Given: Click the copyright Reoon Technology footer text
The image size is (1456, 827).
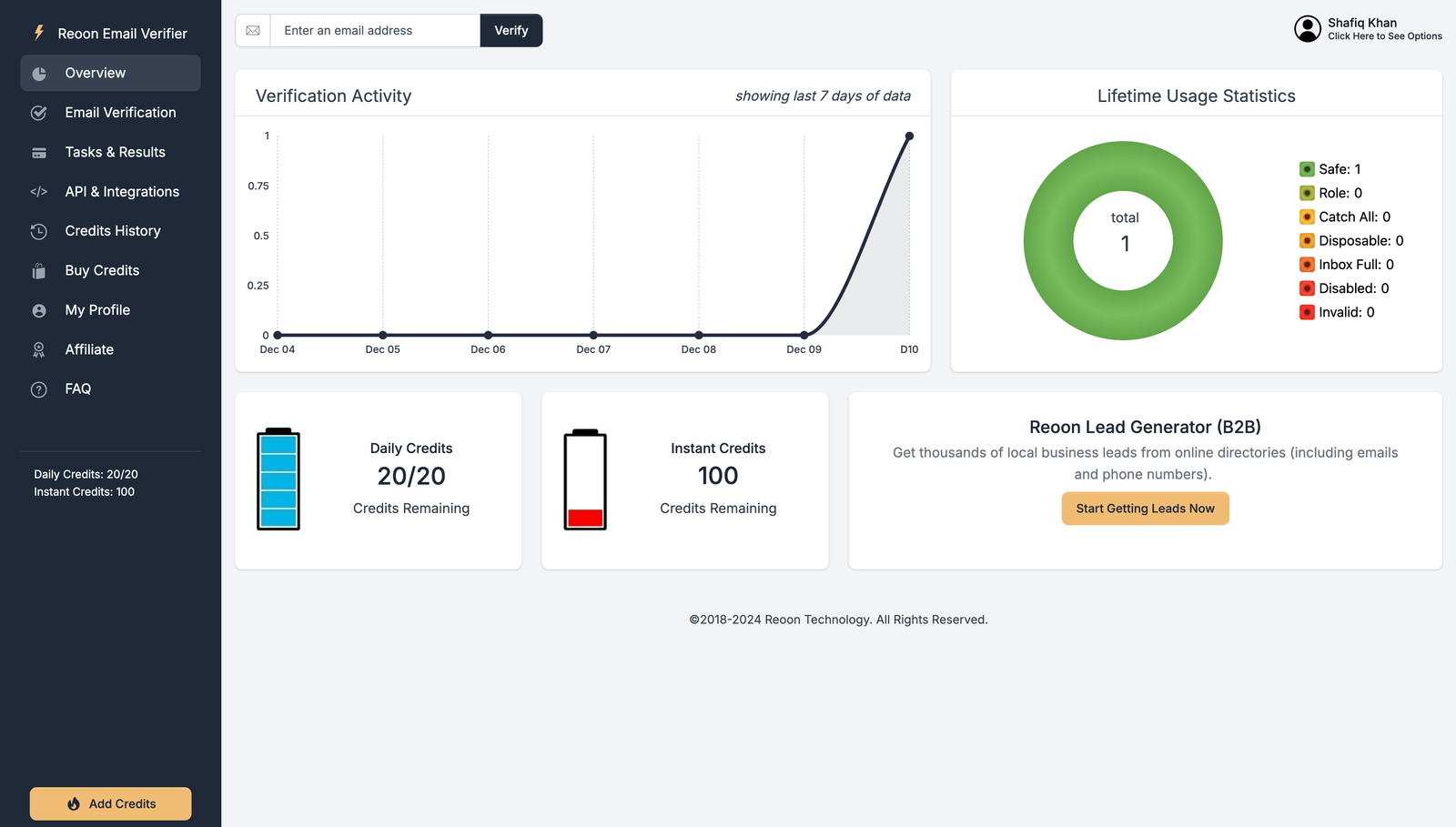Looking at the screenshot, I should coord(838,620).
